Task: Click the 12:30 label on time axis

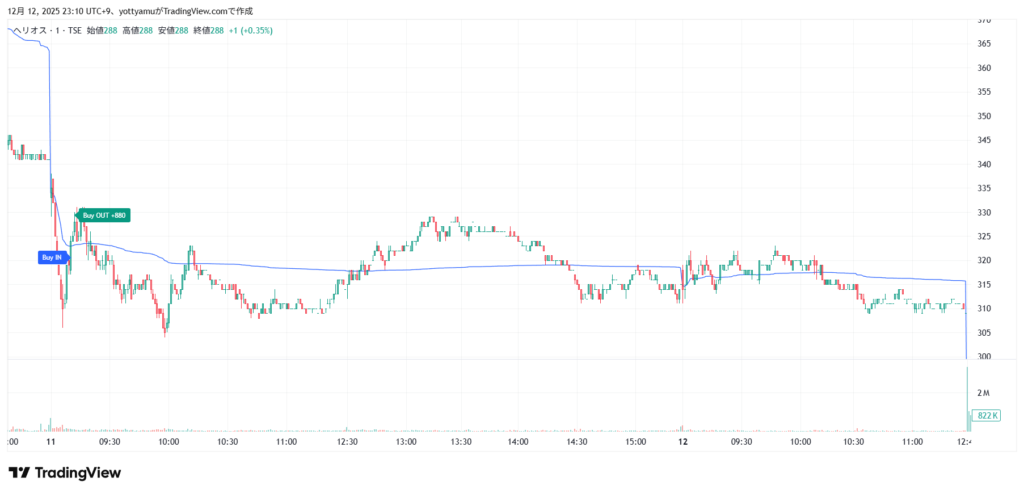Action: pos(346,440)
